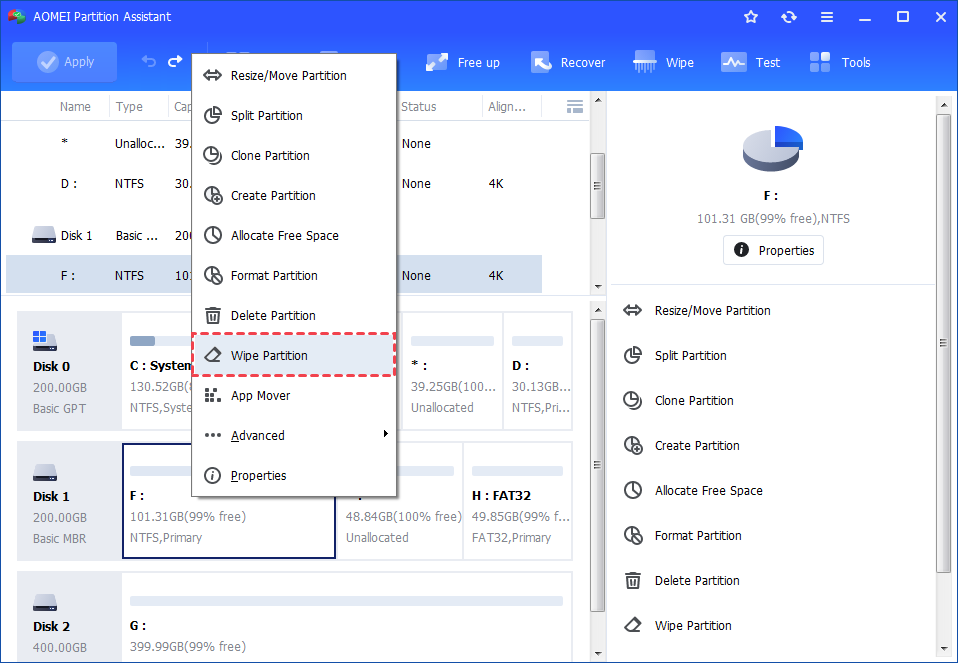
Task: Click the Format Partition icon in right panel
Action: pos(633,536)
